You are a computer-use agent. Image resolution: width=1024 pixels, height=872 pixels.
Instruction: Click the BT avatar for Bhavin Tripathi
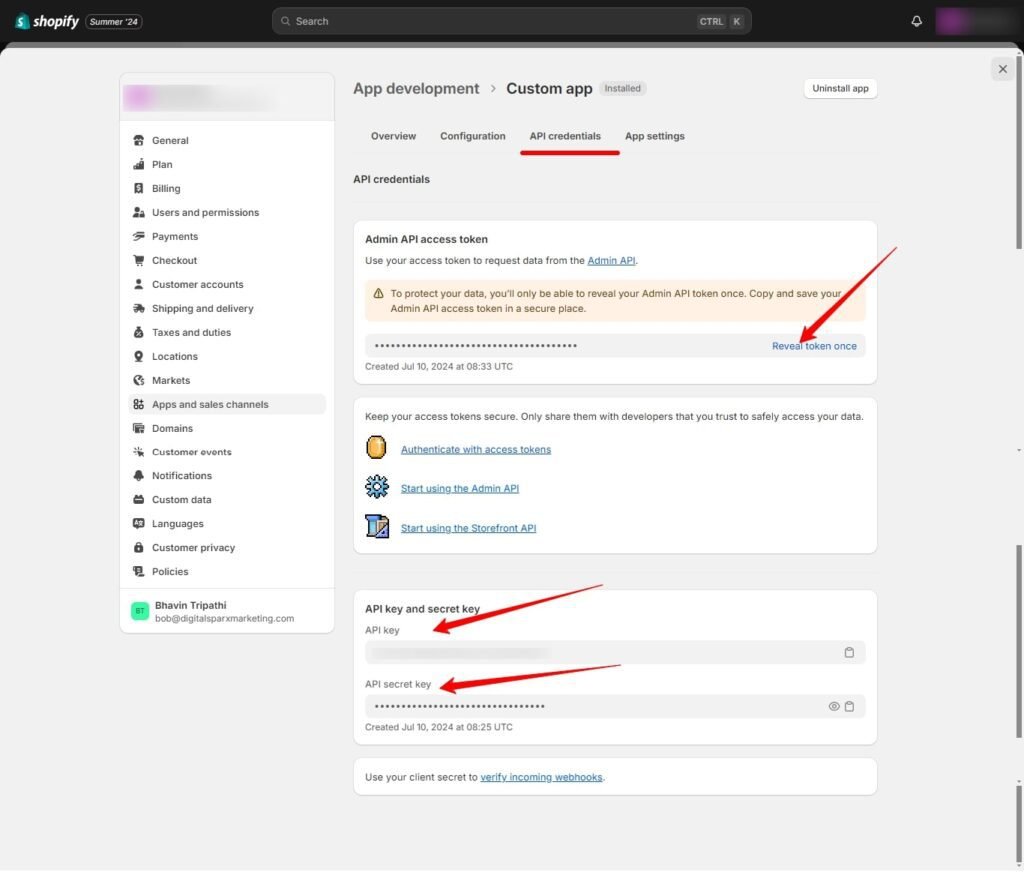point(140,611)
